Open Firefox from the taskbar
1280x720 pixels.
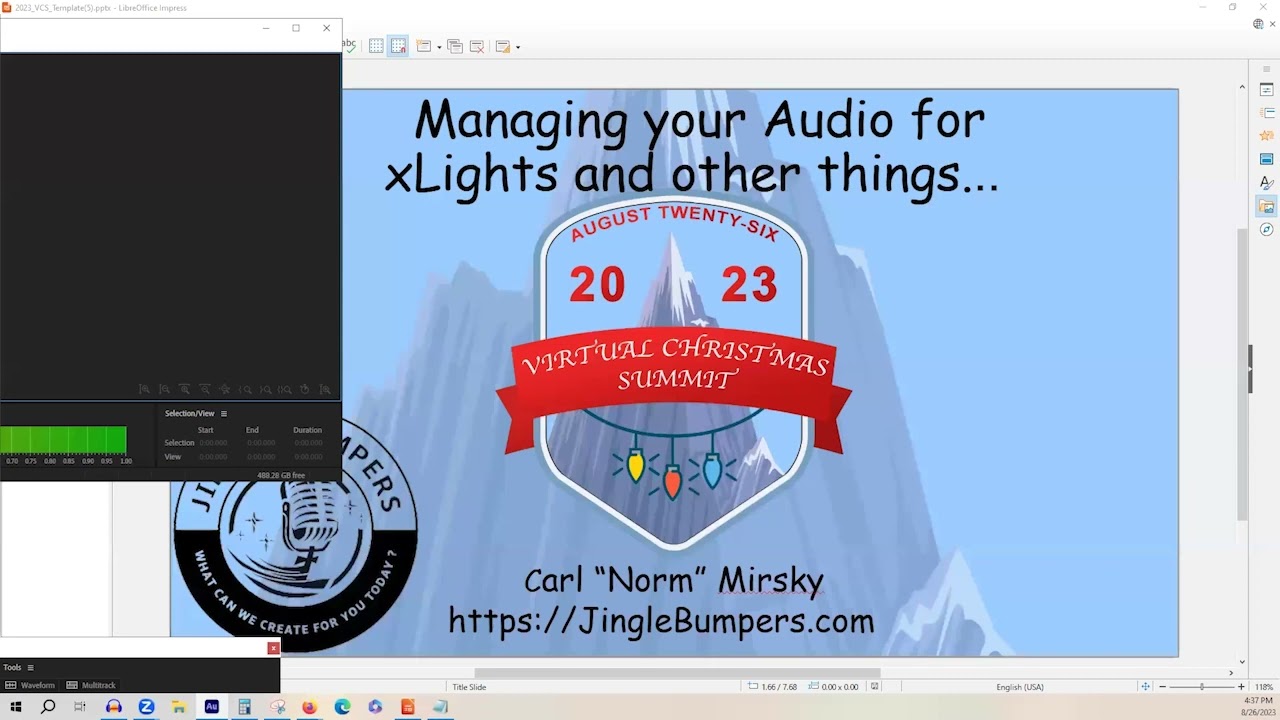point(309,707)
